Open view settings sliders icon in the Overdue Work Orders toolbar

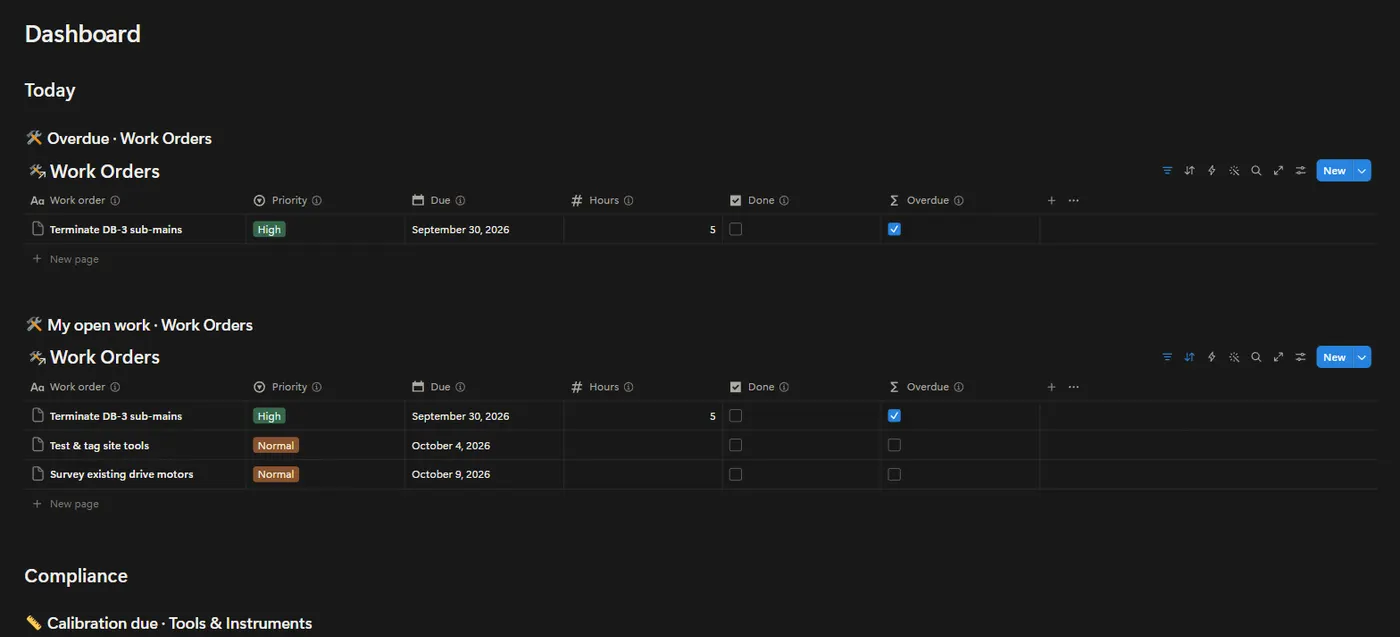[1301, 171]
